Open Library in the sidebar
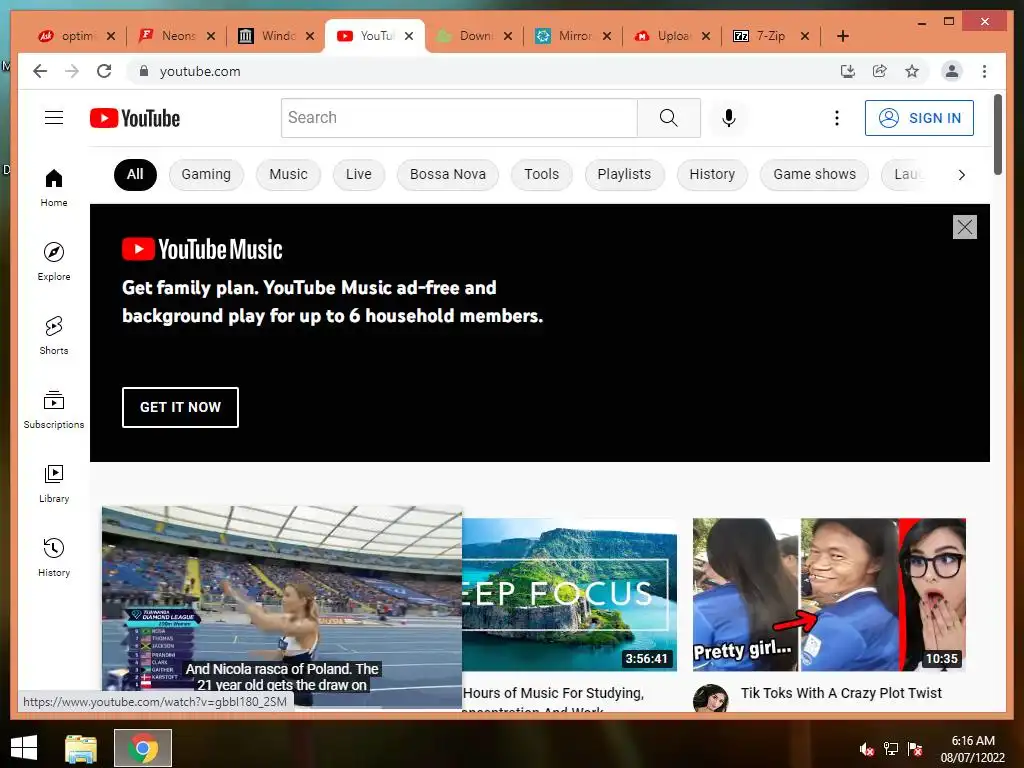The image size is (1024, 768). [54, 483]
